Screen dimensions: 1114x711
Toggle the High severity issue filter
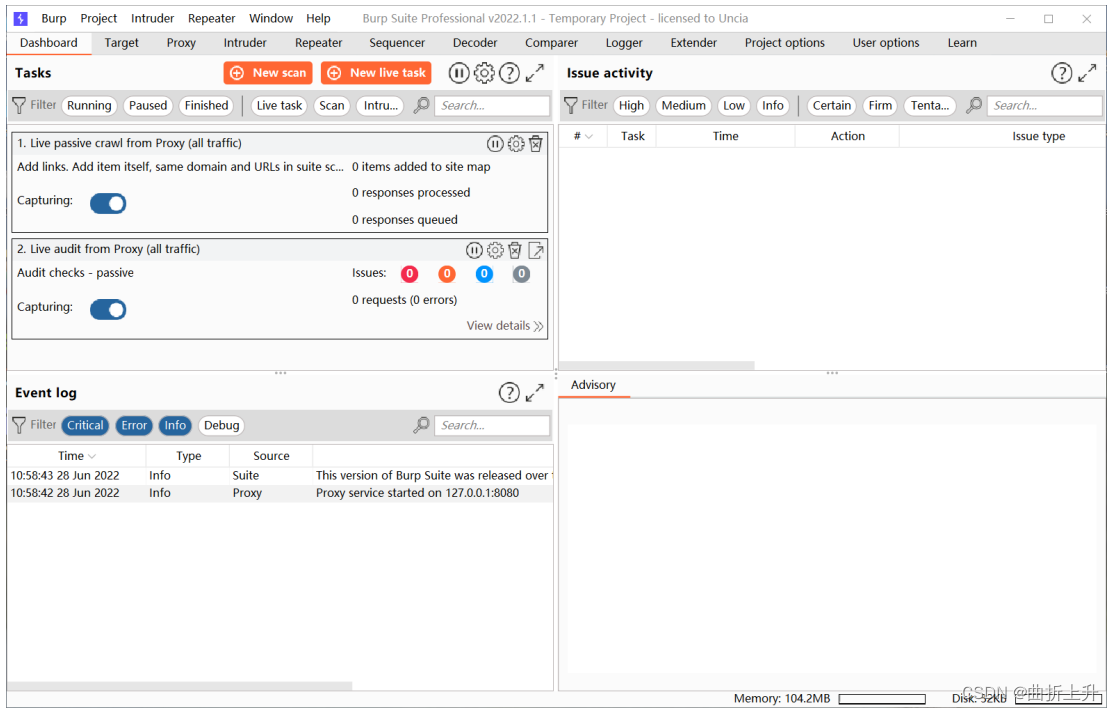click(x=631, y=106)
